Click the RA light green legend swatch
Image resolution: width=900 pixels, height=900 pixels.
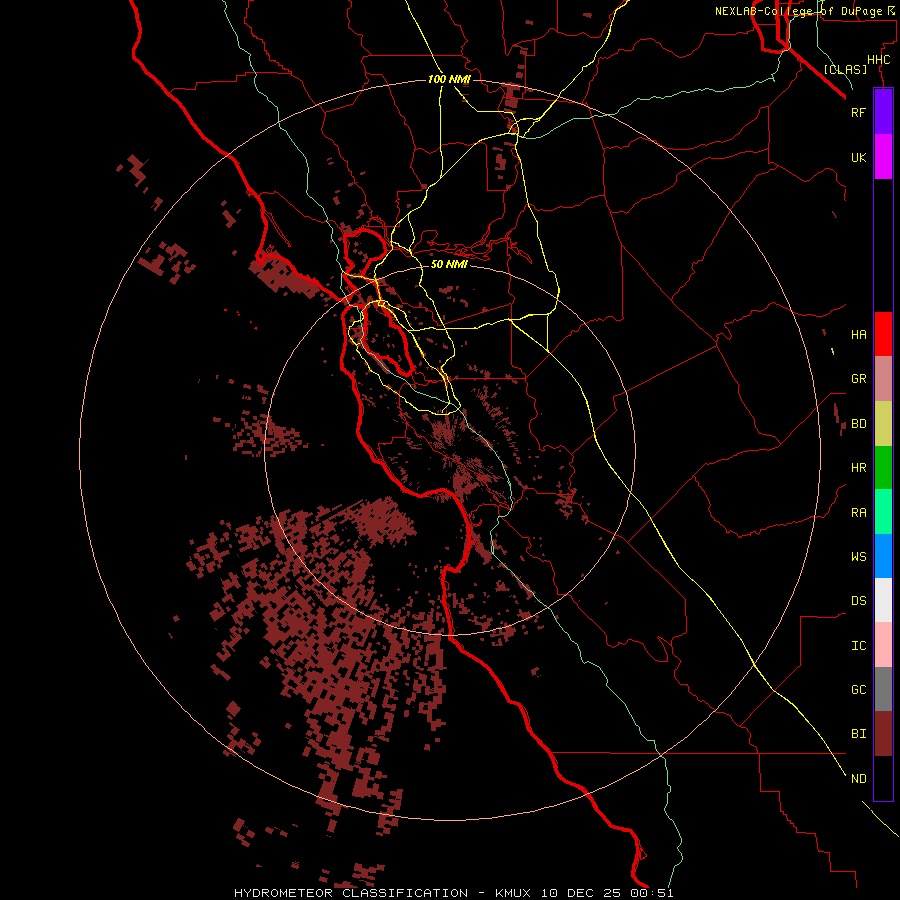[883, 512]
